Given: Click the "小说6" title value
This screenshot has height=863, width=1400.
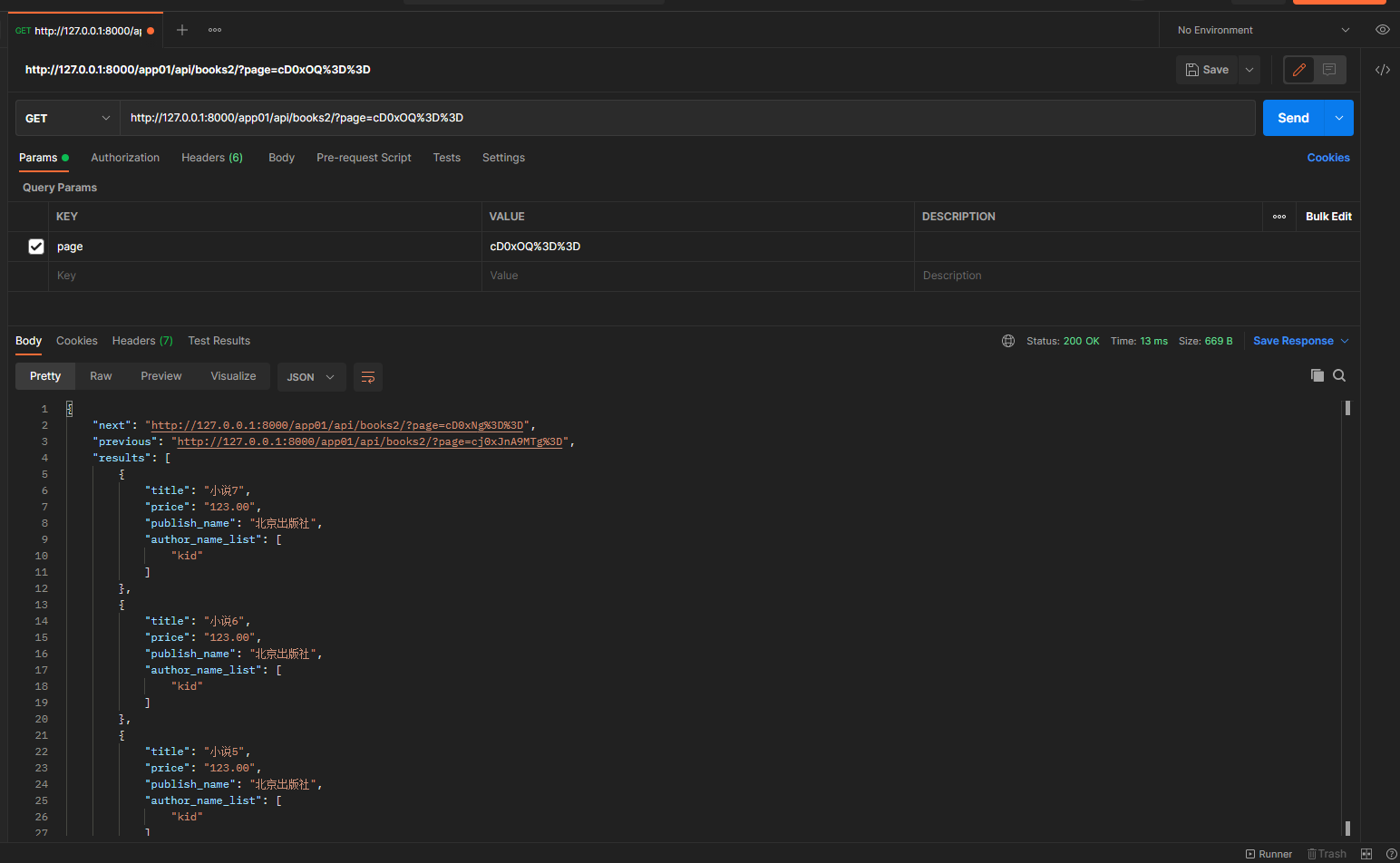Looking at the screenshot, I should [224, 621].
